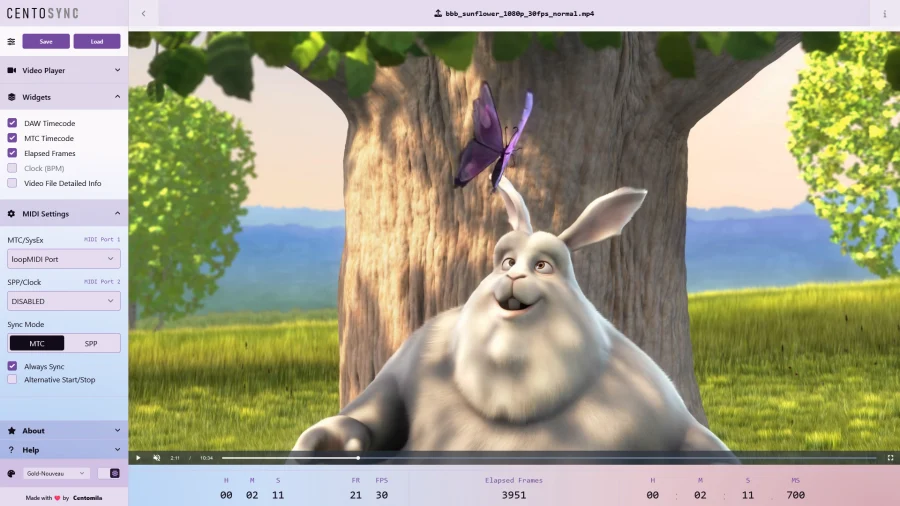Click the Help question mark icon
The width and height of the screenshot is (900, 506).
point(11,450)
